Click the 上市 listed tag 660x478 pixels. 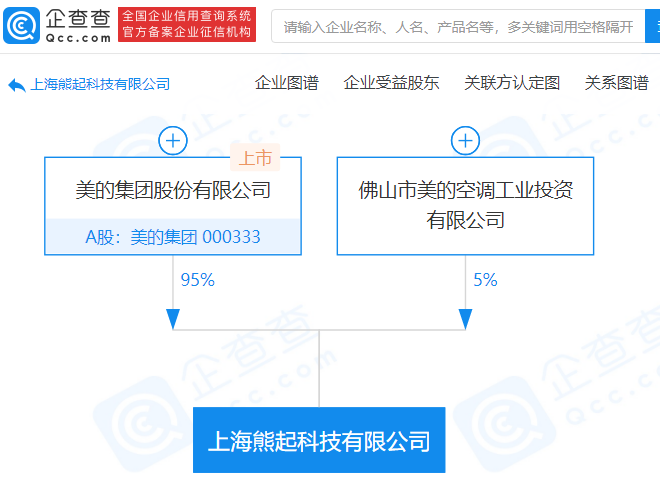pos(255,158)
